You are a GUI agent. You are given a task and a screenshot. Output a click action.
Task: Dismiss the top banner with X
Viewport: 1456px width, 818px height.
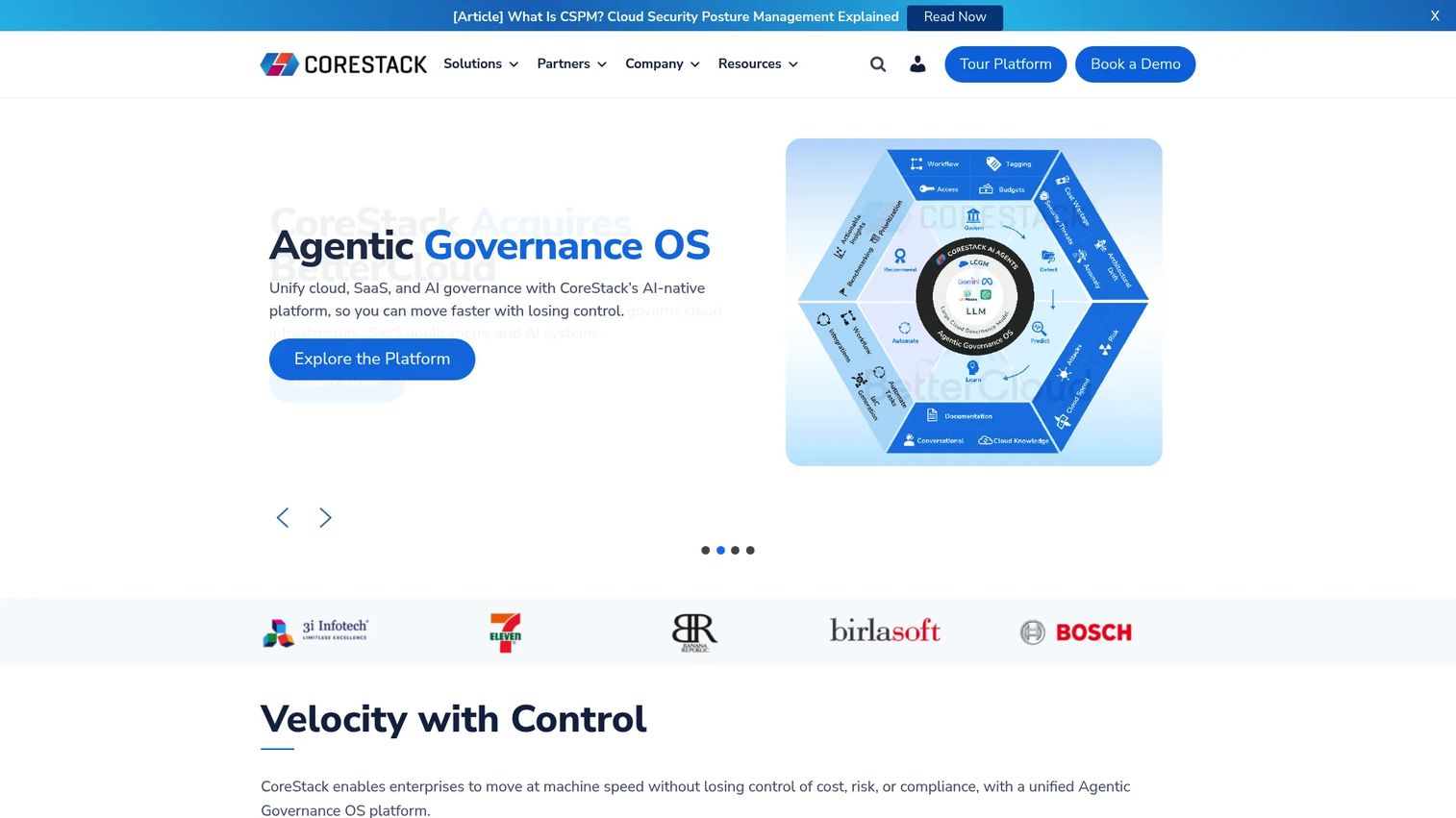[1435, 15]
